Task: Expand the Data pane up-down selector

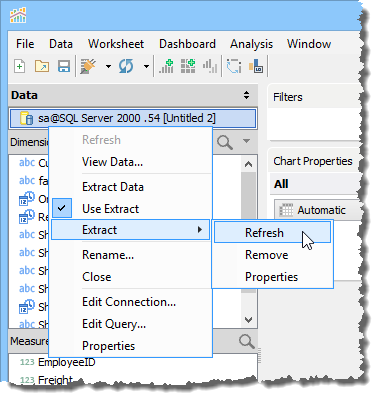Action: (x=246, y=95)
